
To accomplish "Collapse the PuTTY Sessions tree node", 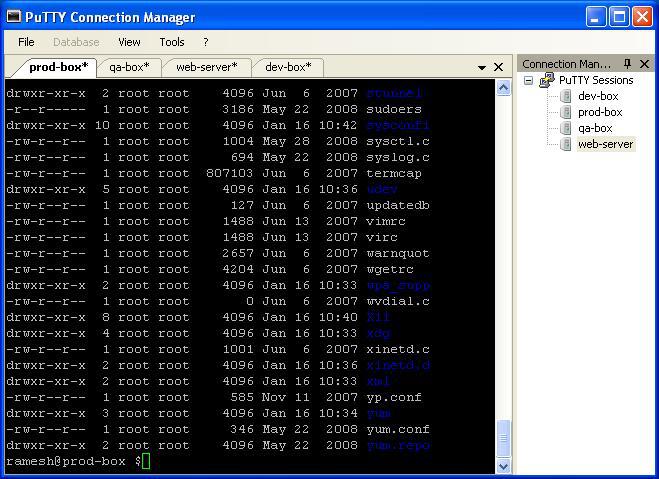I will click(x=529, y=80).
